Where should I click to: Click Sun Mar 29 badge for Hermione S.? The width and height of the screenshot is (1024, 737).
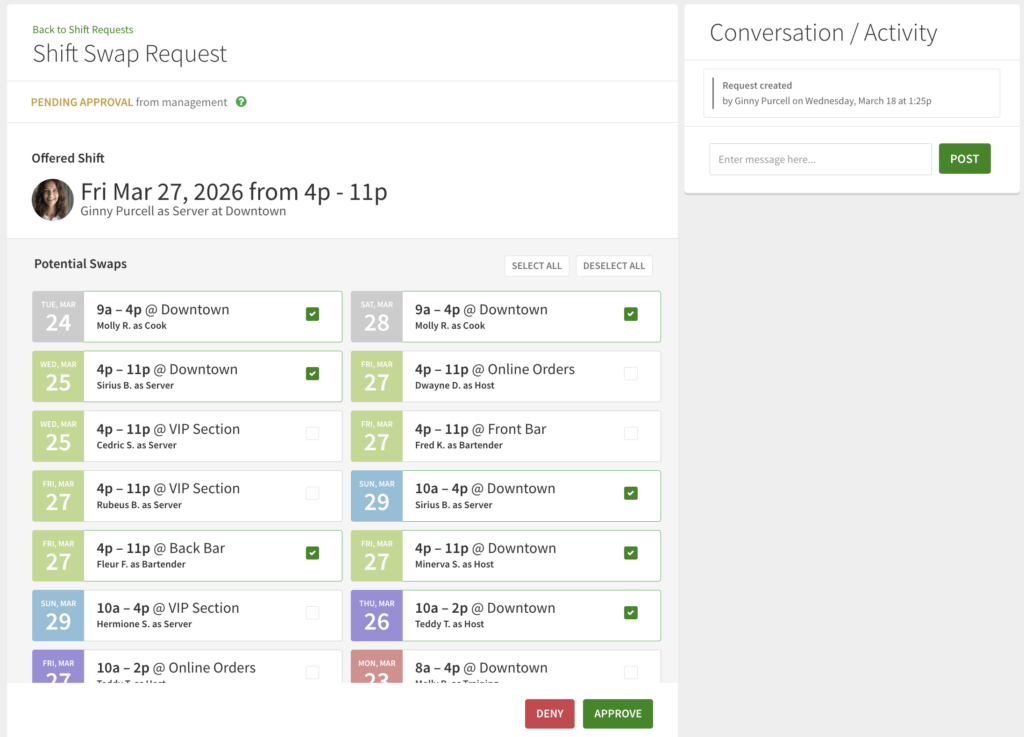pos(58,615)
